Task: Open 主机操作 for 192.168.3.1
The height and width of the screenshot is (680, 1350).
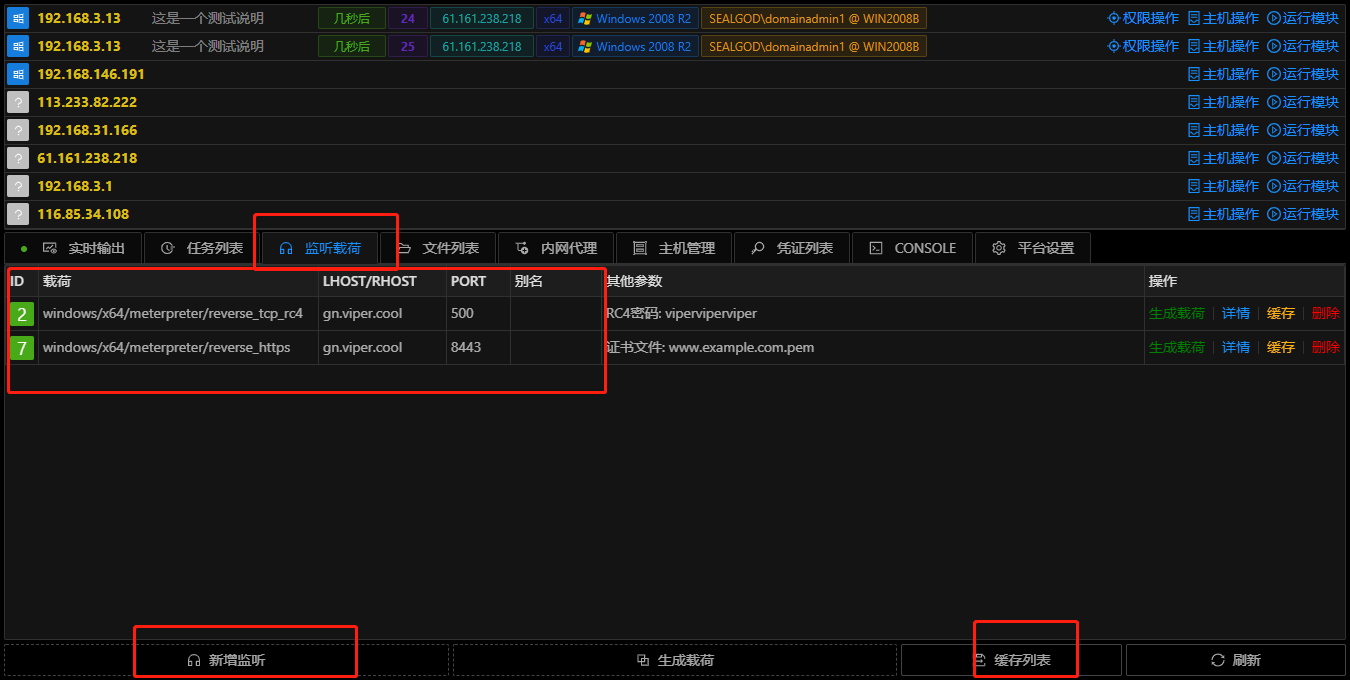Action: click(x=1223, y=186)
